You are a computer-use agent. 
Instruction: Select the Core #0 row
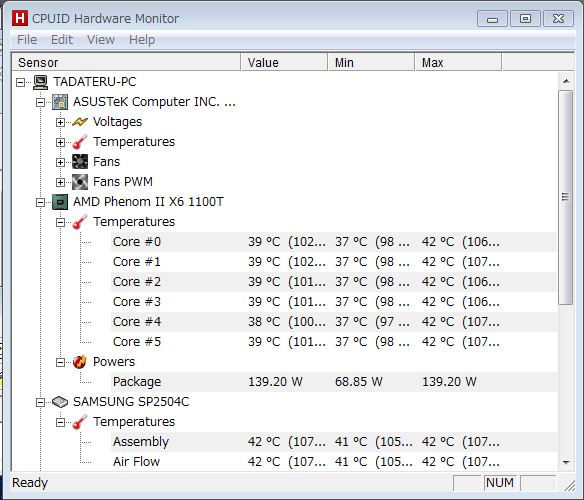pyautogui.click(x=334, y=242)
